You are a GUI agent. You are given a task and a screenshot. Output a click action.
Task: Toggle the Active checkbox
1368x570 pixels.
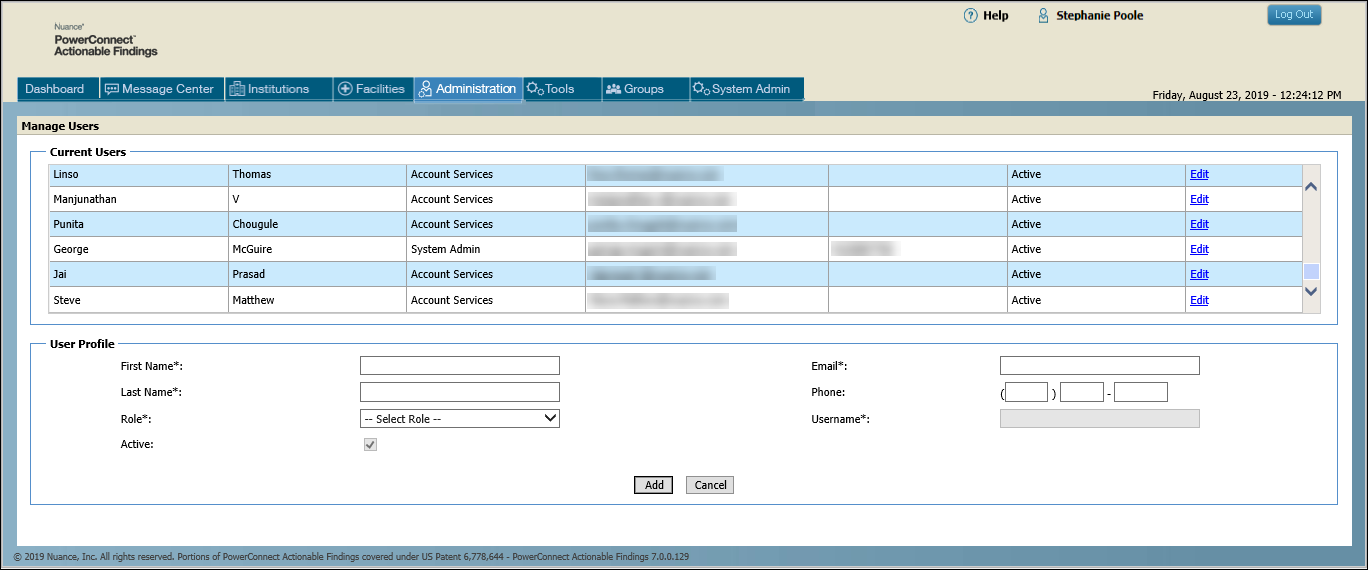coord(371,444)
